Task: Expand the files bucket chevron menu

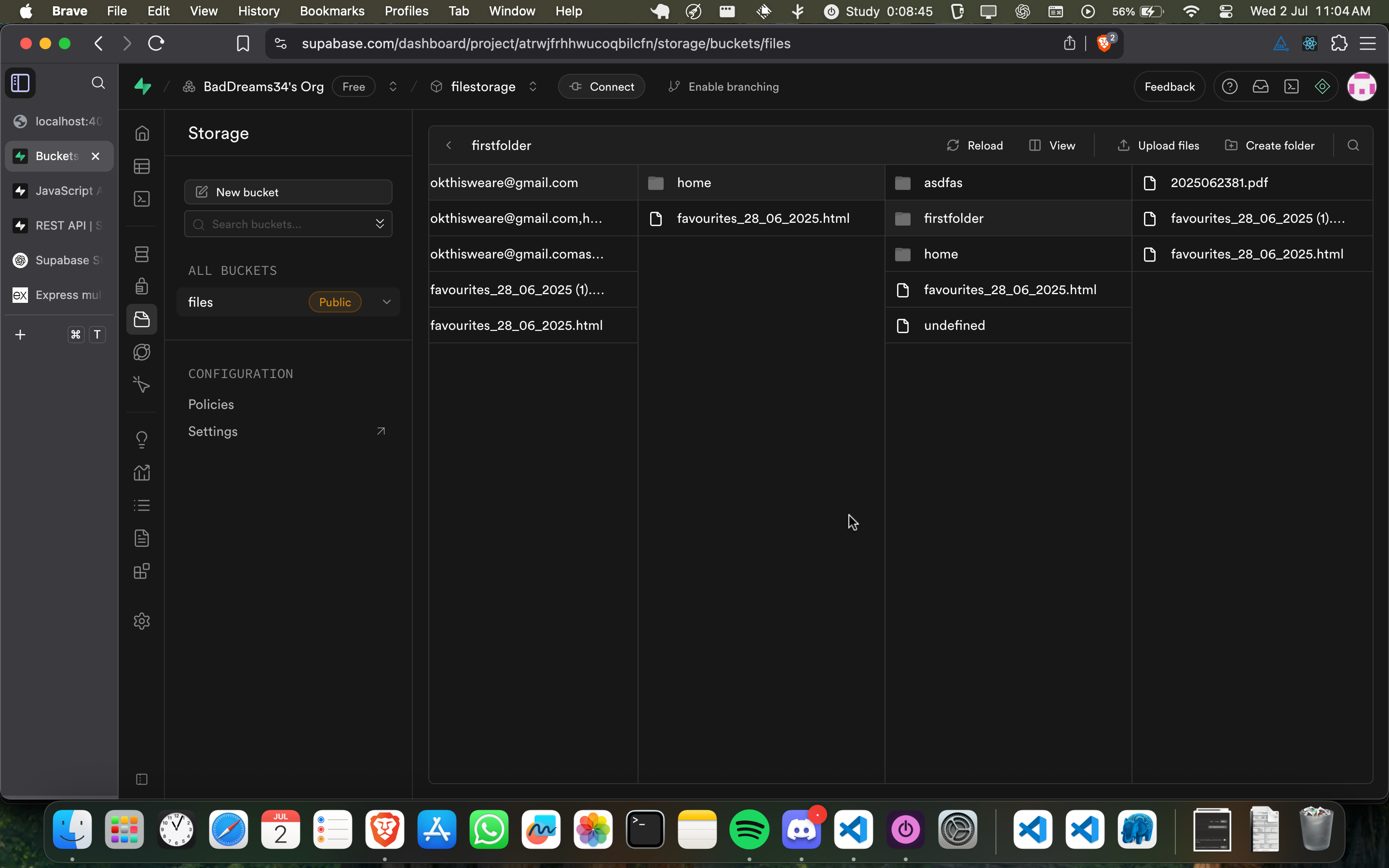Action: [x=387, y=302]
